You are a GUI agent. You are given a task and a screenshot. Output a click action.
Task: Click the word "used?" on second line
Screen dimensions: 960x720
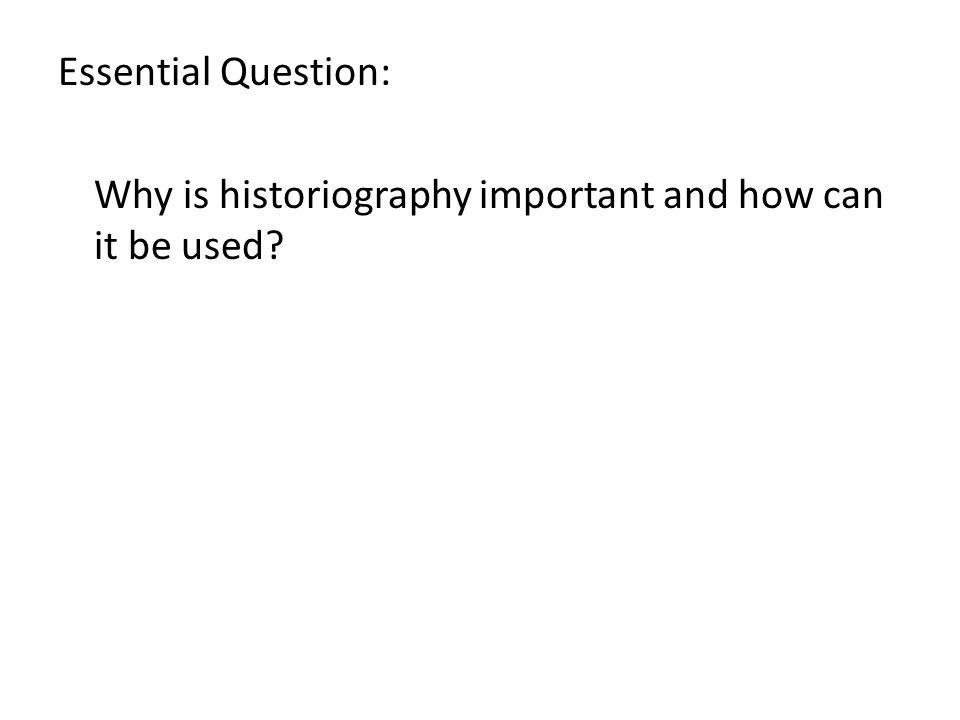pos(232,244)
